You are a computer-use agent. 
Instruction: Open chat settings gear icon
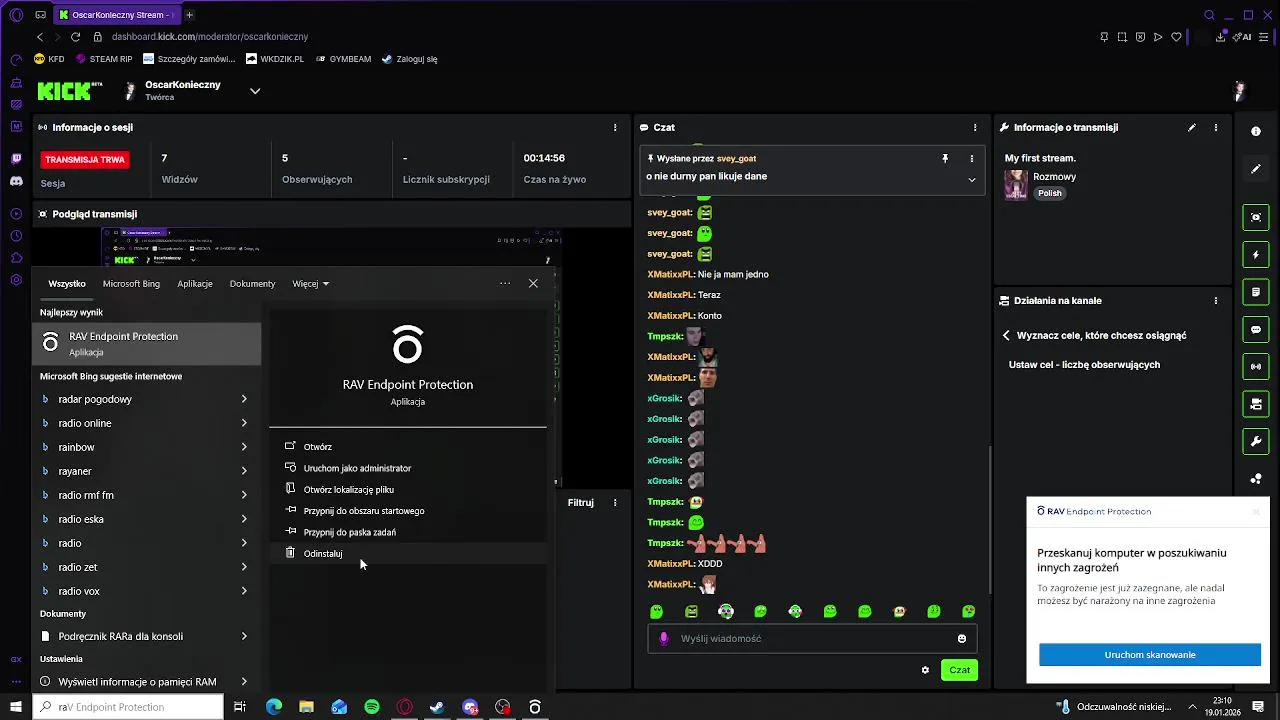coord(925,670)
